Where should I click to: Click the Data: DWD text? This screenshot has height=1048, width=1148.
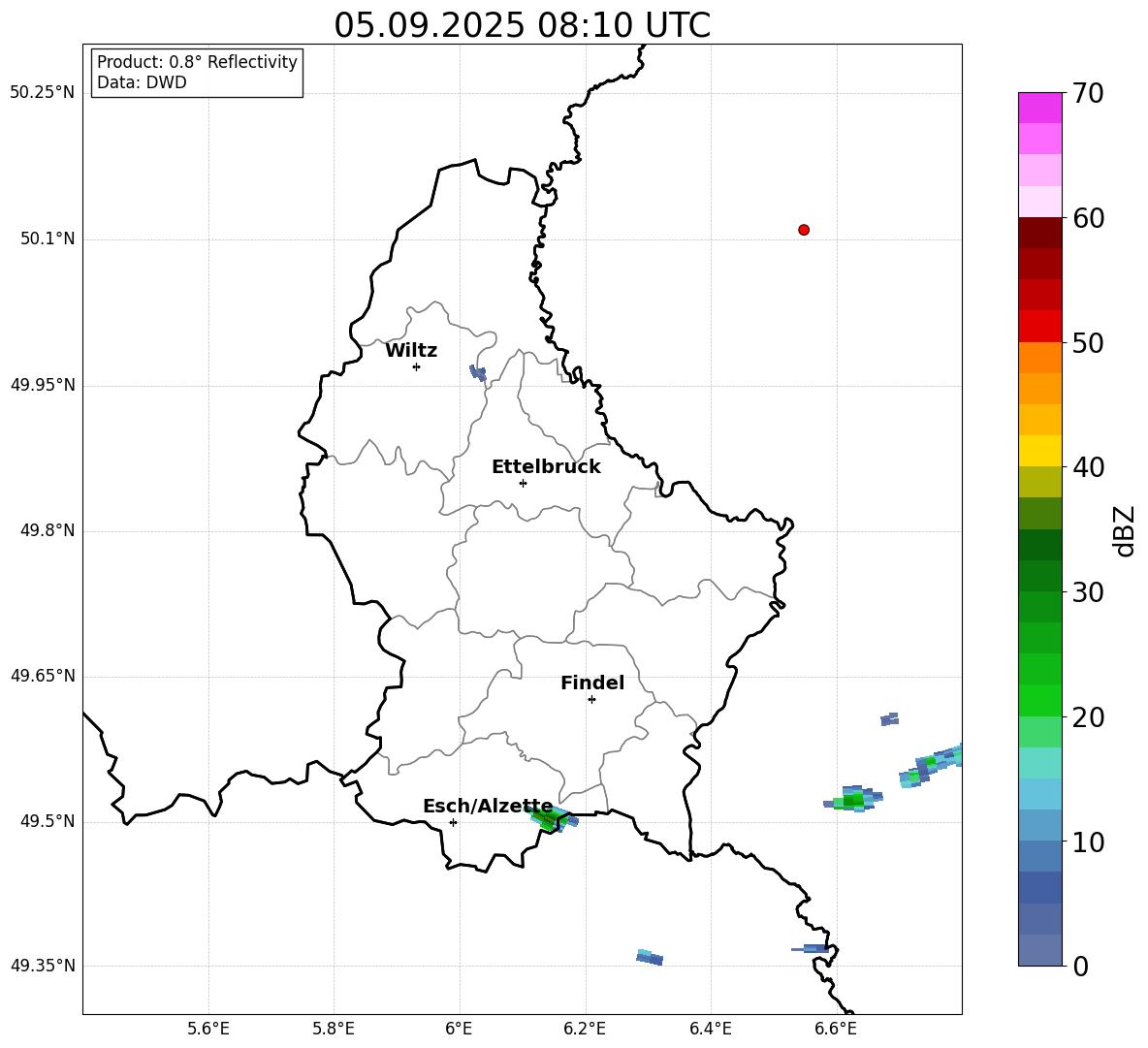pyautogui.click(x=142, y=82)
